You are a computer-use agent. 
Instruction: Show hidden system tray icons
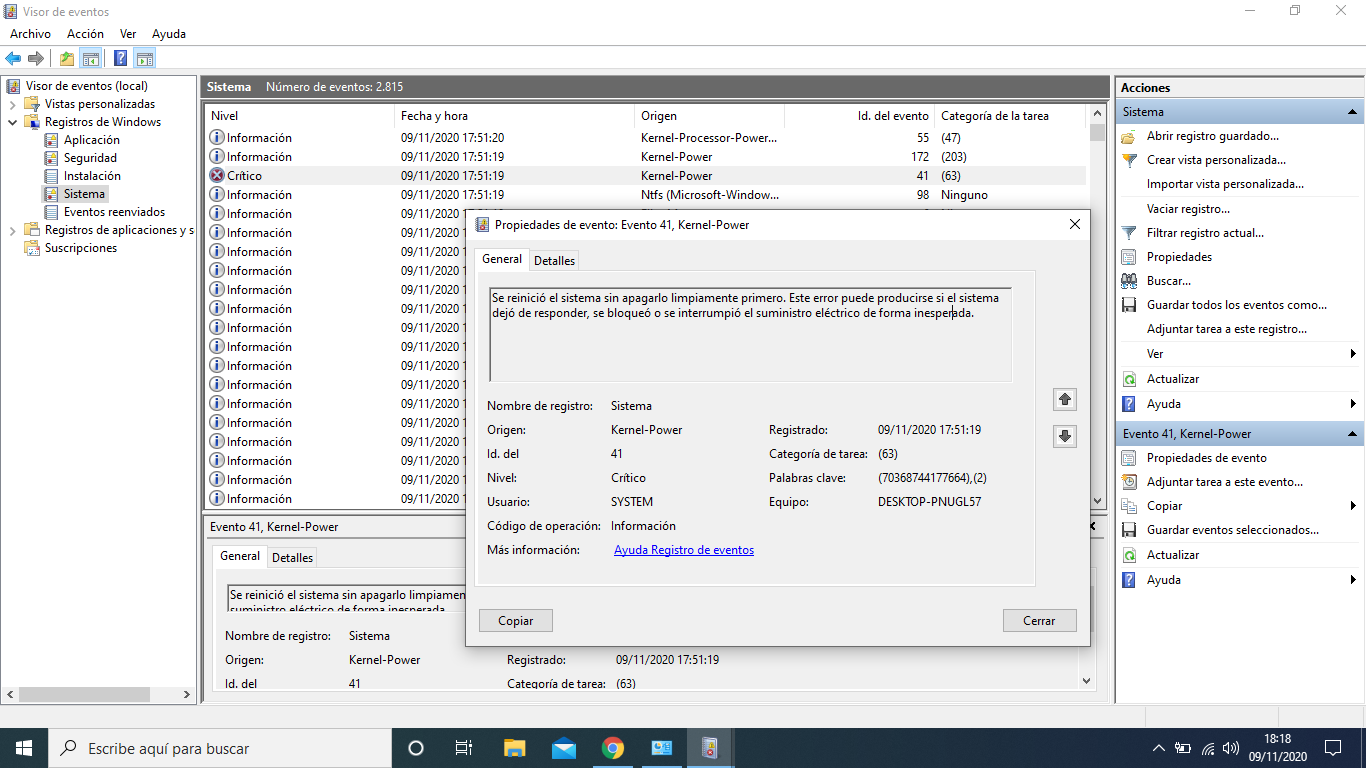tap(1159, 748)
